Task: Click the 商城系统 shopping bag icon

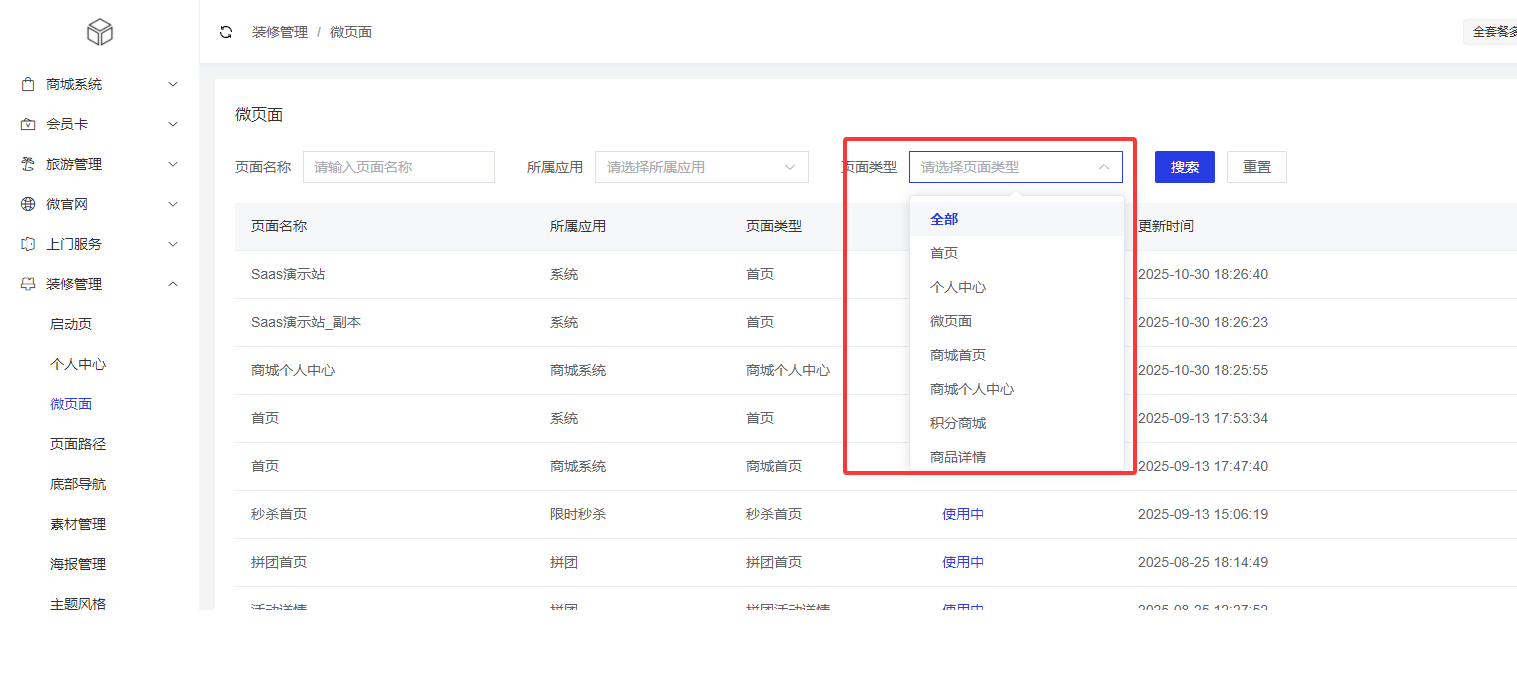Action: click(28, 84)
